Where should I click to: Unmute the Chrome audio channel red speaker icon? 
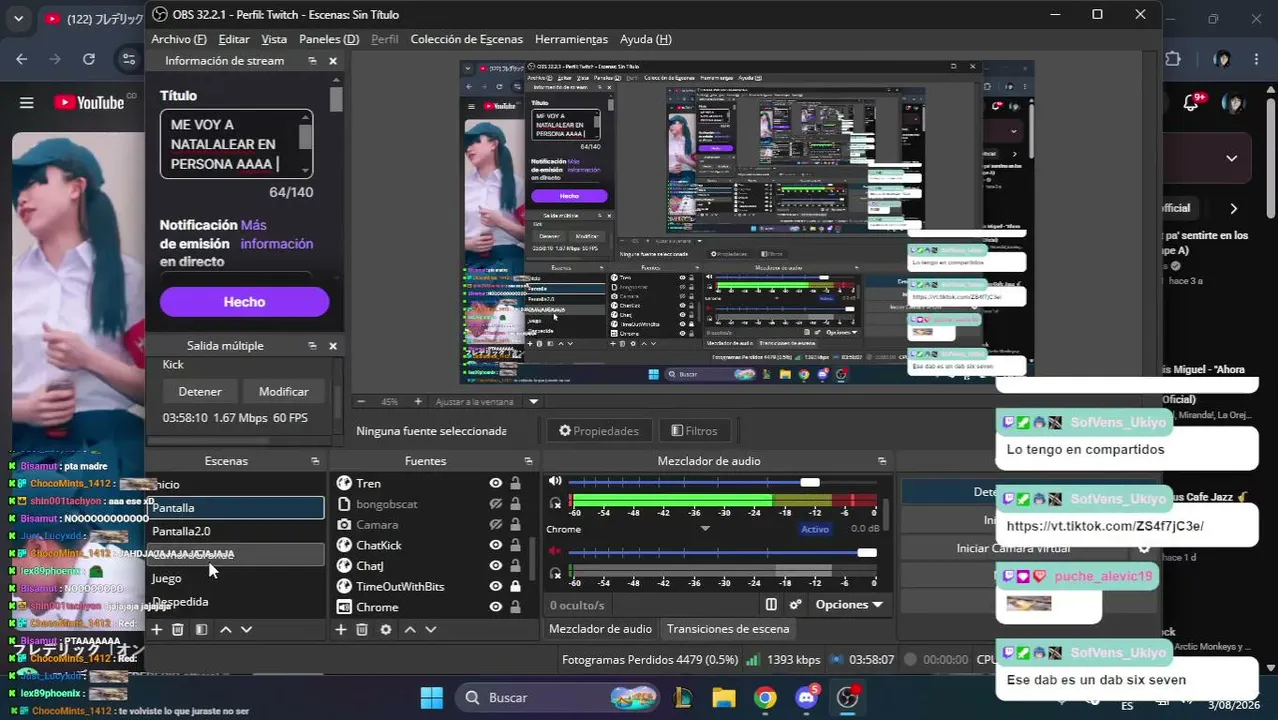tap(555, 552)
